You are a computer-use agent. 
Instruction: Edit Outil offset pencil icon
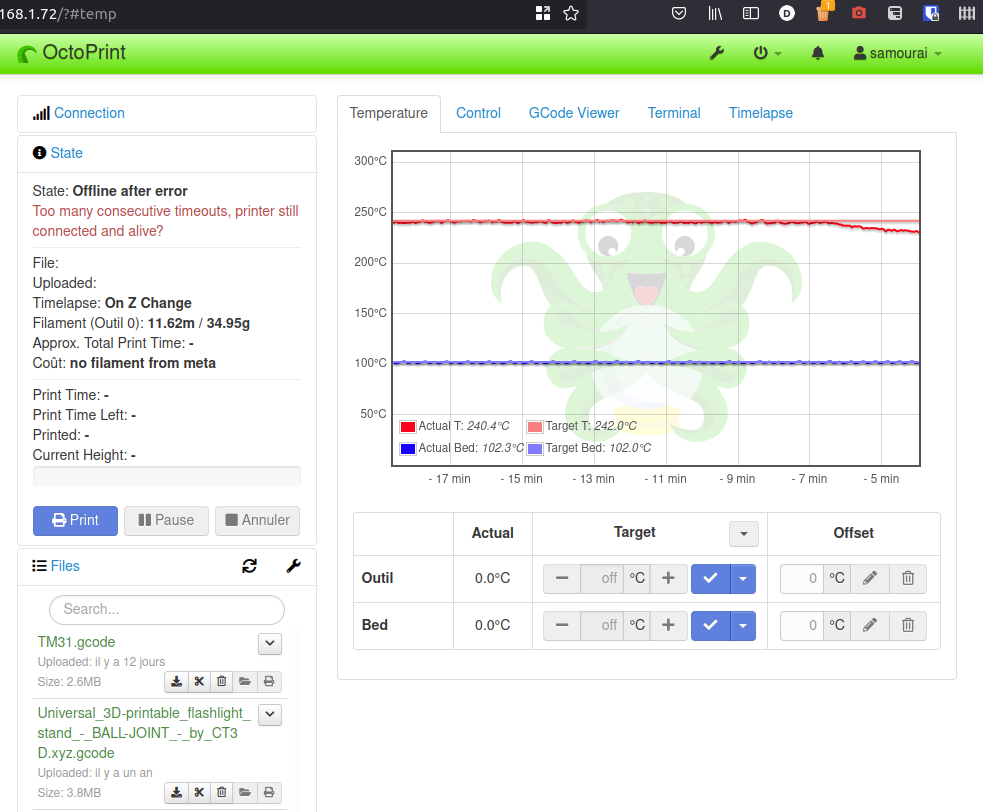coord(870,578)
